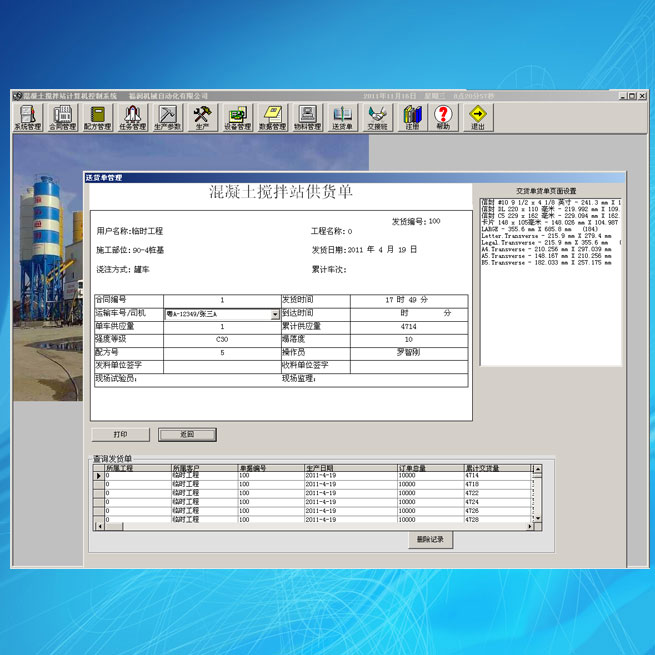
Task: Click the 到达时间 time value cell
Action: tap(409, 314)
